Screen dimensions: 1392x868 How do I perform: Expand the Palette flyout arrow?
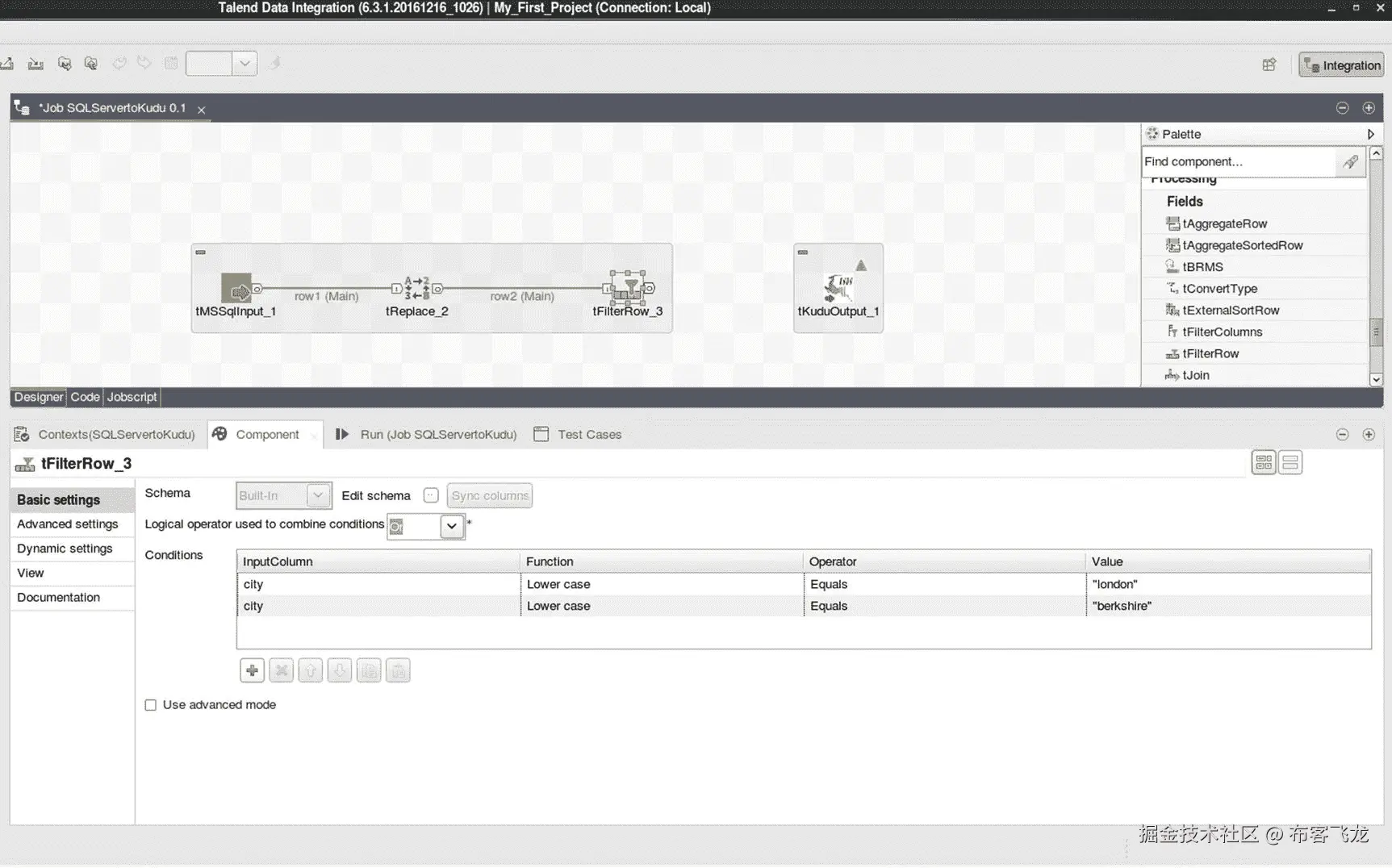pyautogui.click(x=1370, y=135)
